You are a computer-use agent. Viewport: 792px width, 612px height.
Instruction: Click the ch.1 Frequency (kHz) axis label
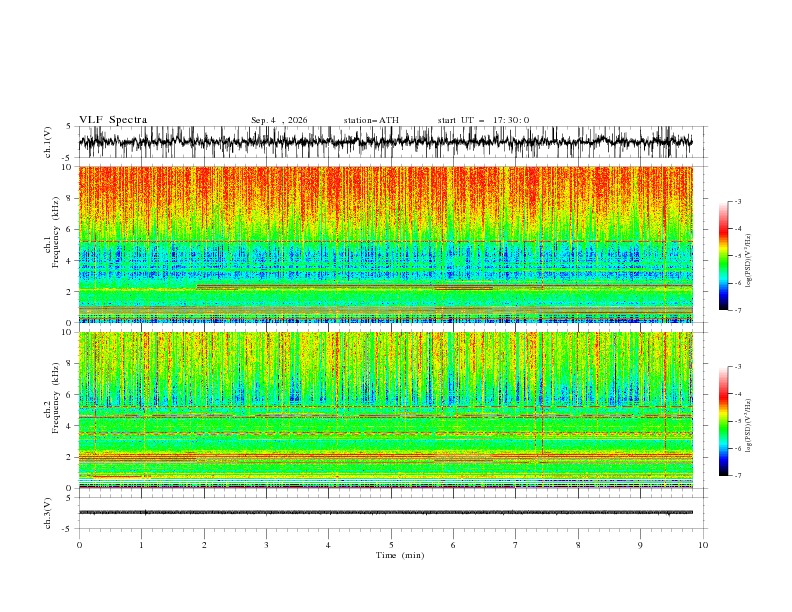(x=51, y=244)
